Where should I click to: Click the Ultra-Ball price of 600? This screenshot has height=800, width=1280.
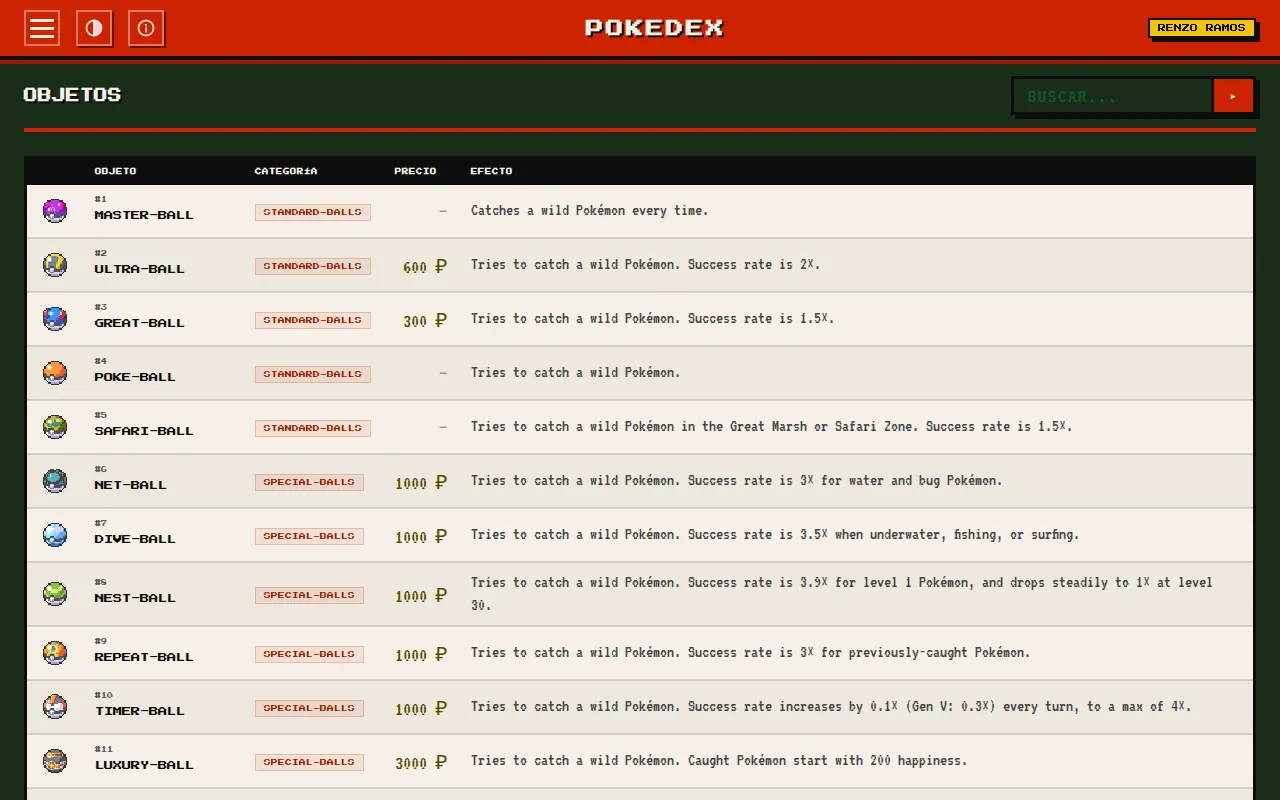point(424,267)
